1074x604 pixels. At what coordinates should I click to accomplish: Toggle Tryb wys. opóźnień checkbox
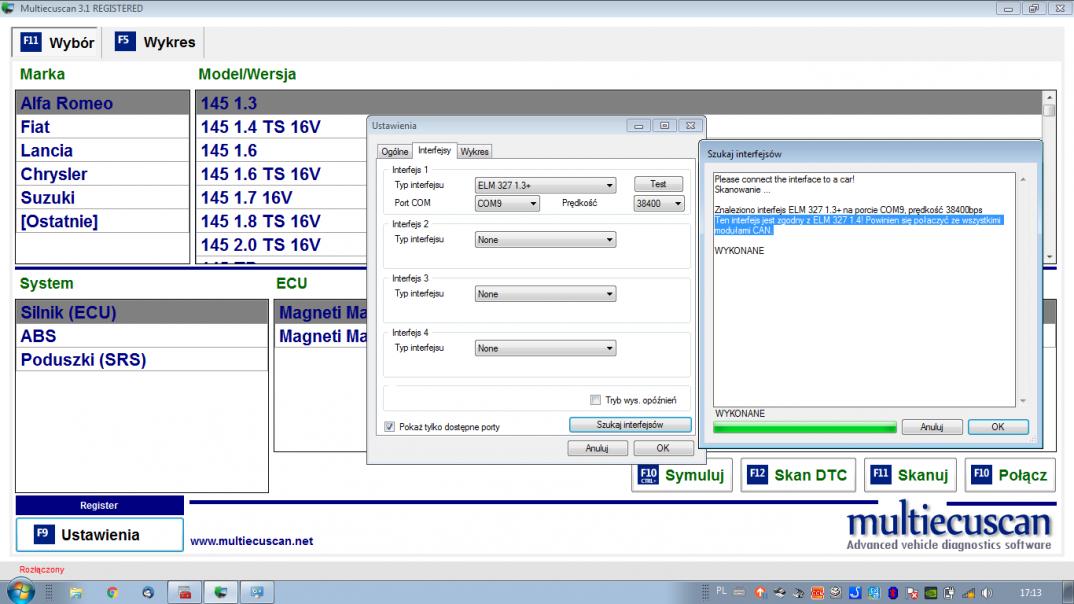595,400
